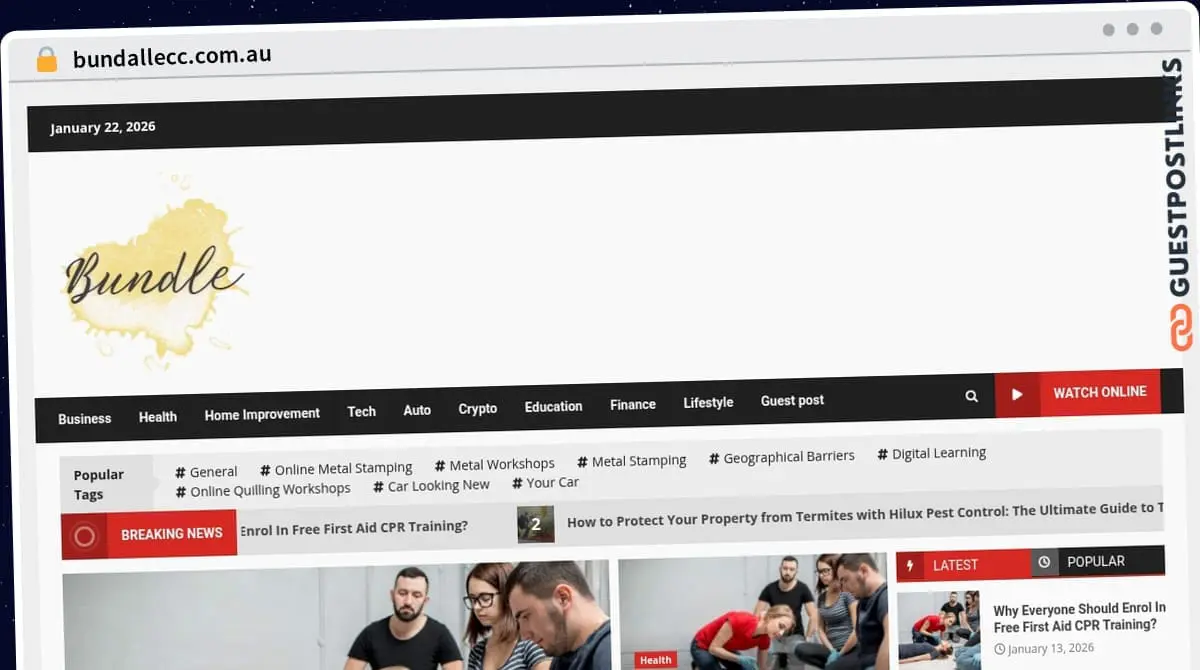Open the Lifestyle menu item
The image size is (1200, 670).
708,403
